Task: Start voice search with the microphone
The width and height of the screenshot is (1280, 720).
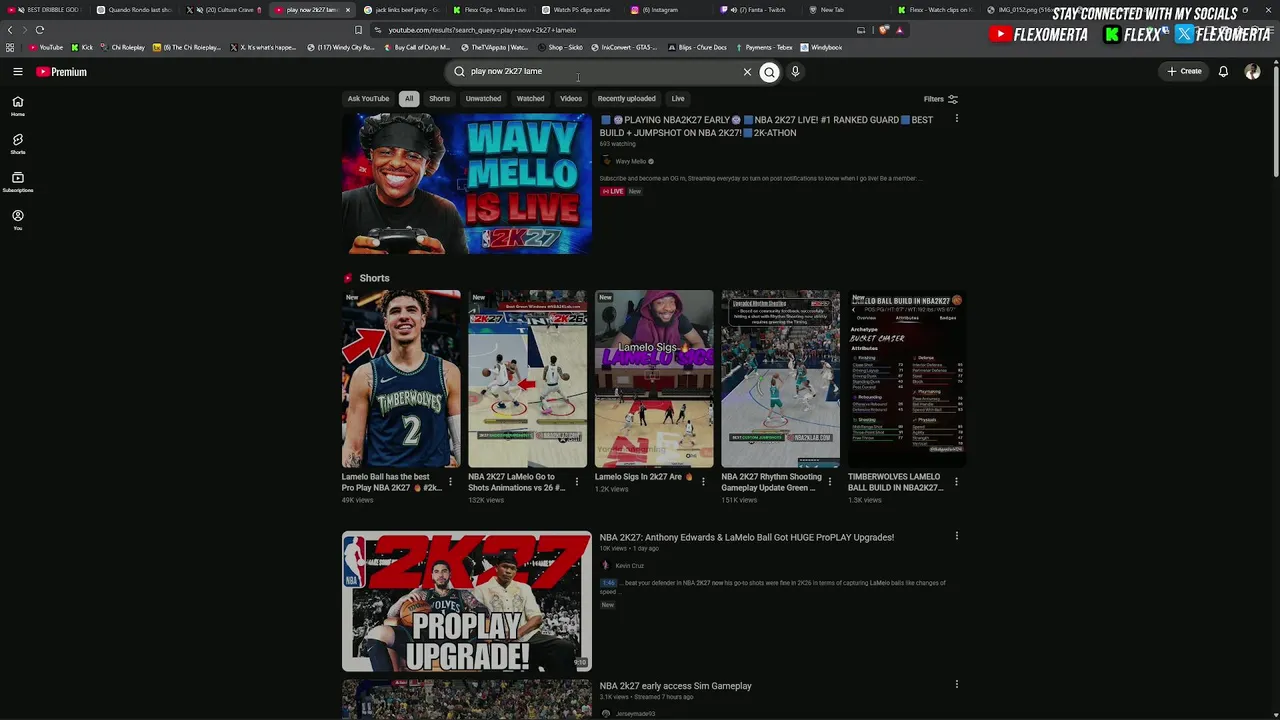Action: (x=795, y=72)
